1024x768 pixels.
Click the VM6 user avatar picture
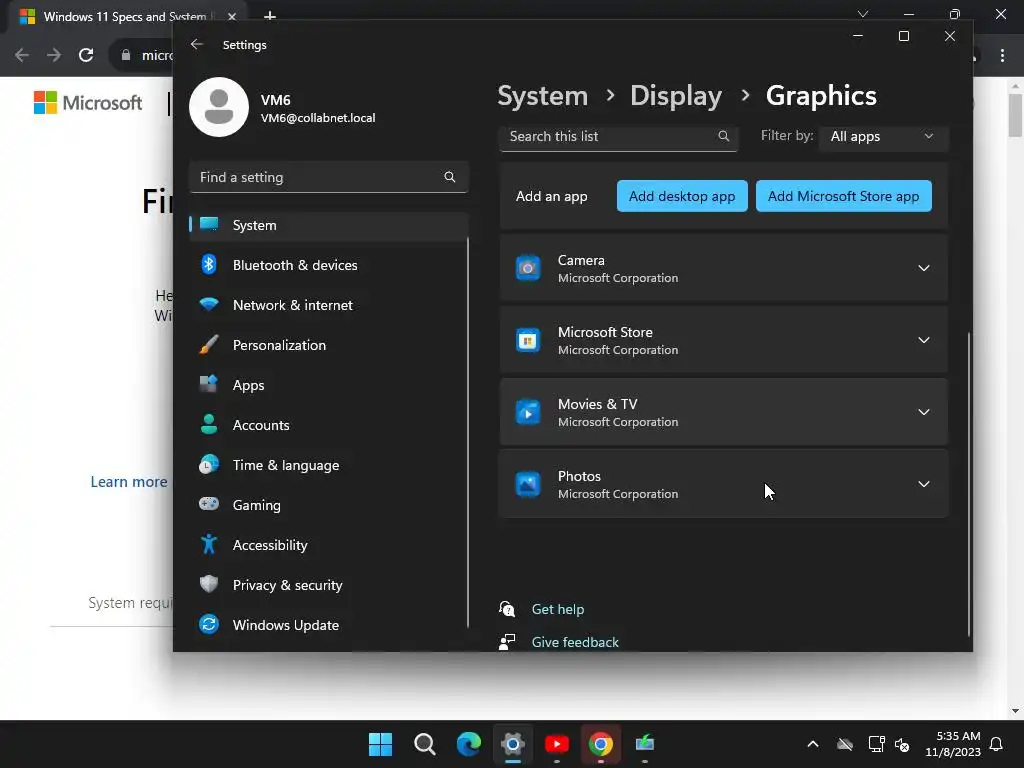point(219,107)
